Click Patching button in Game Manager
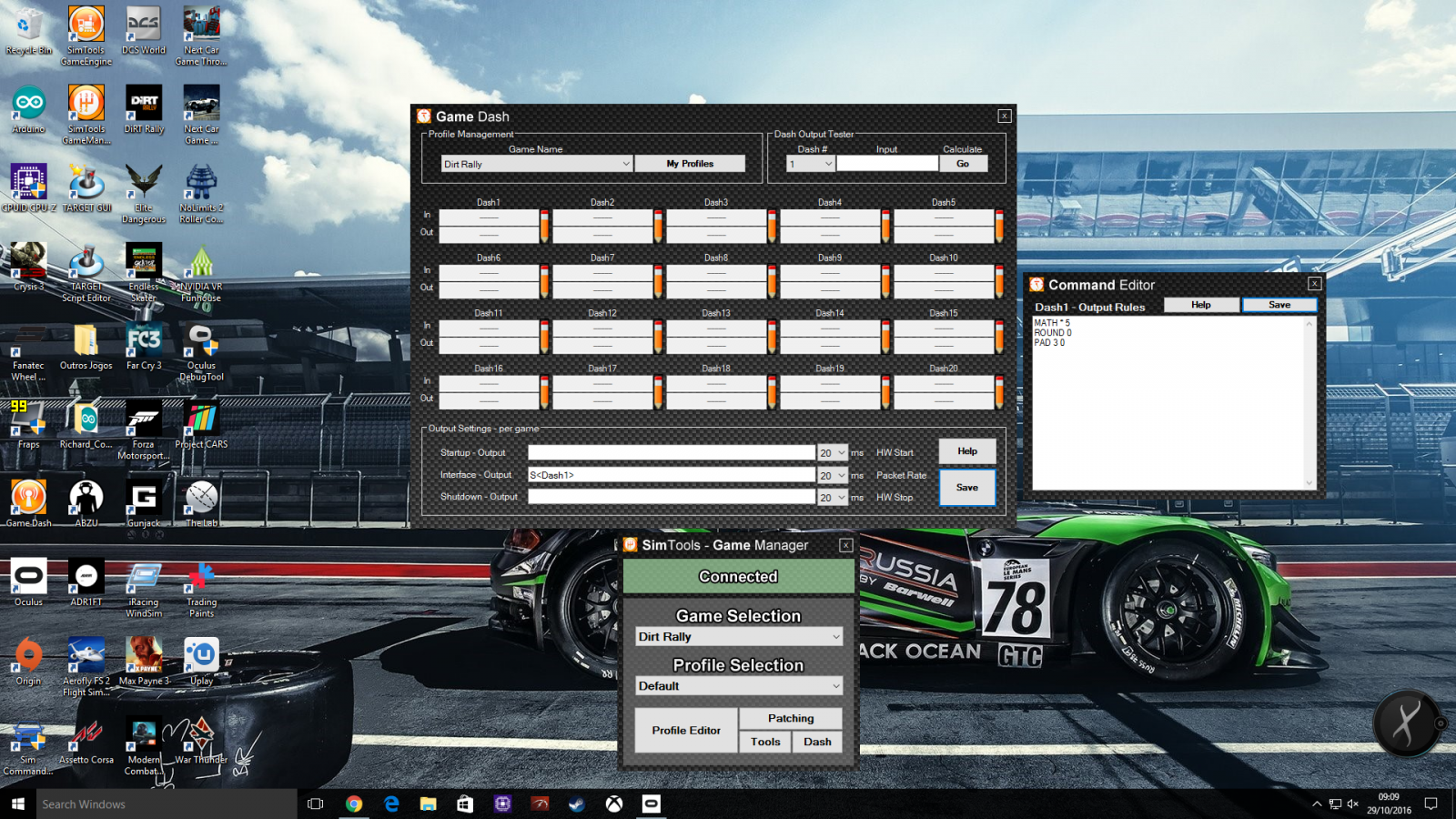This screenshot has width=1456, height=819. (791, 718)
